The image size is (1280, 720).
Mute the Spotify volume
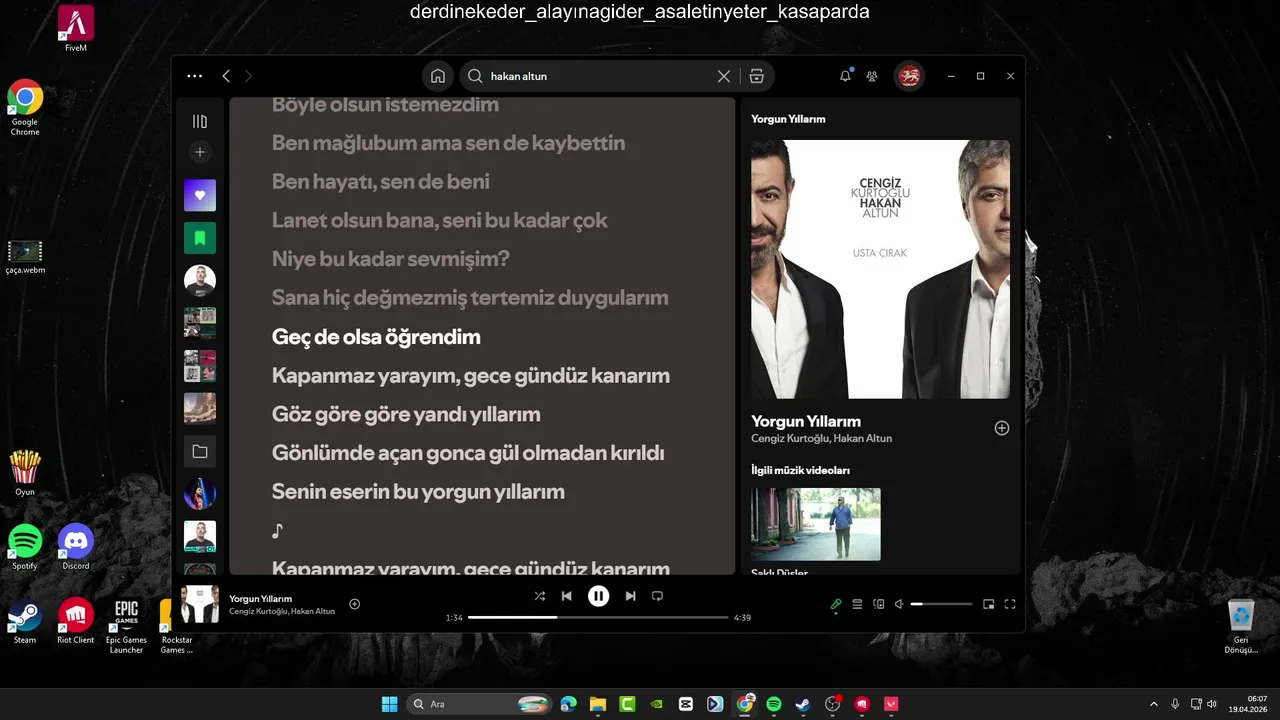899,604
